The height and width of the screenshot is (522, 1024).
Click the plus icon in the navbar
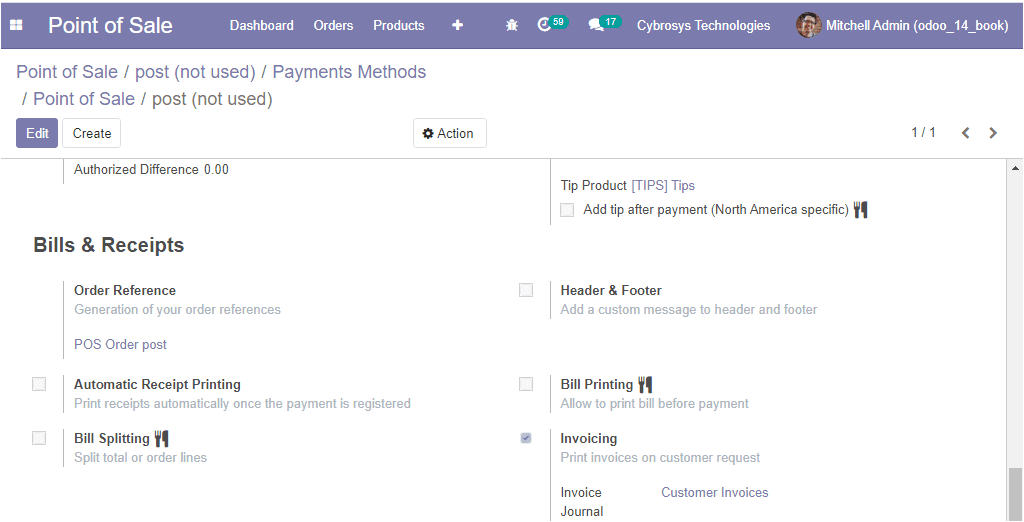click(457, 25)
